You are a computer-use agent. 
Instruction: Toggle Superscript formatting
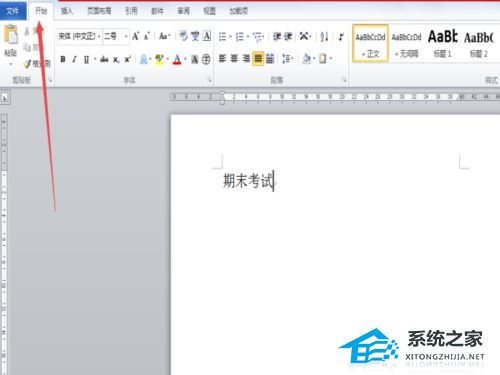pos(127,59)
